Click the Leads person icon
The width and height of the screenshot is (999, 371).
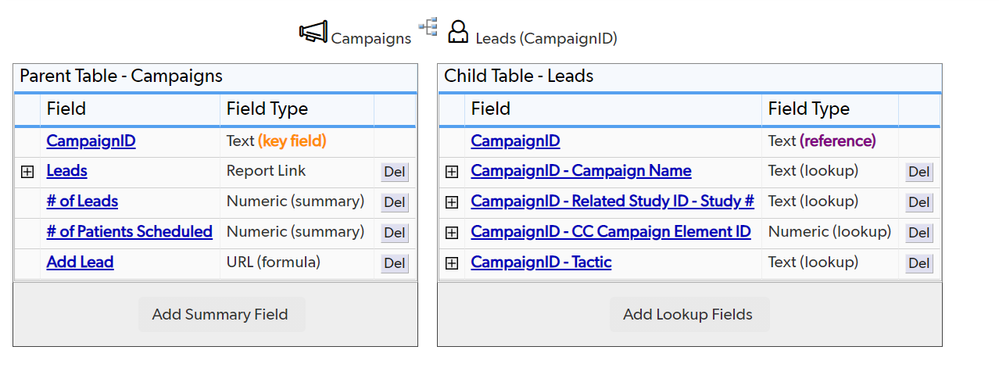457,31
